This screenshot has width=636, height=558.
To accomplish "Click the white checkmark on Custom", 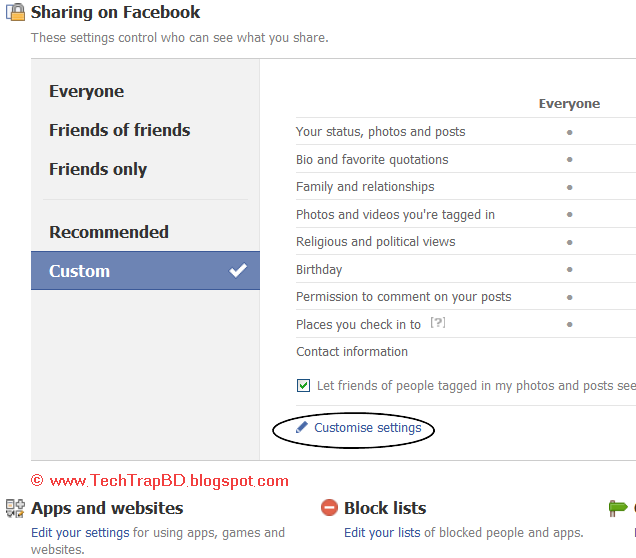I will tap(237, 270).
